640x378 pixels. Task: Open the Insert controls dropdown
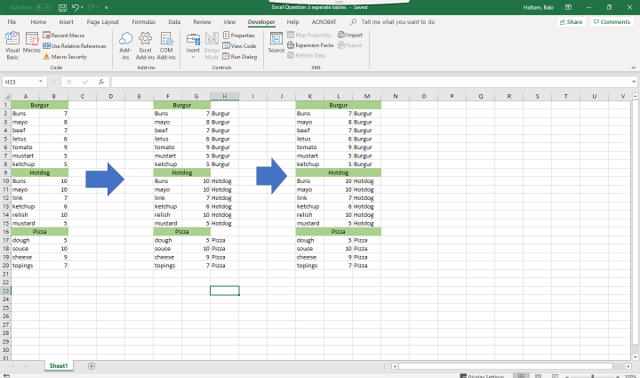pos(193,57)
